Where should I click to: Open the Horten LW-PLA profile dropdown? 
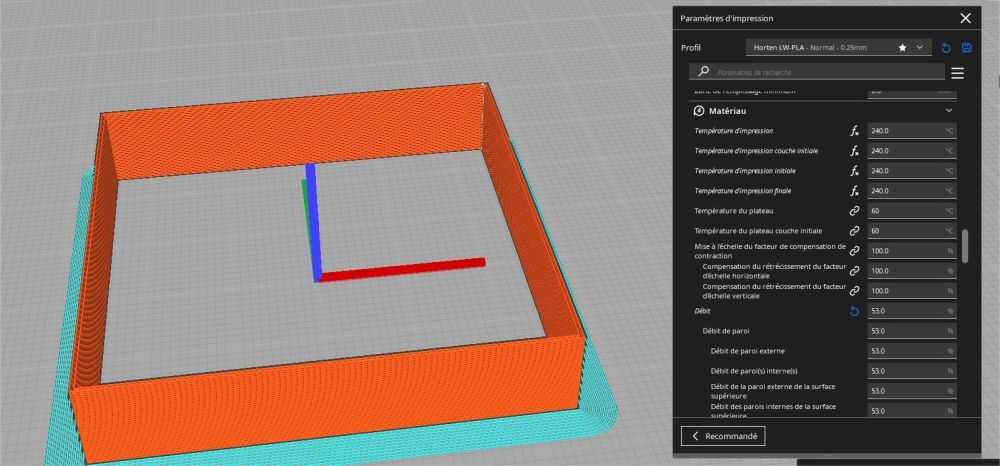(x=839, y=48)
